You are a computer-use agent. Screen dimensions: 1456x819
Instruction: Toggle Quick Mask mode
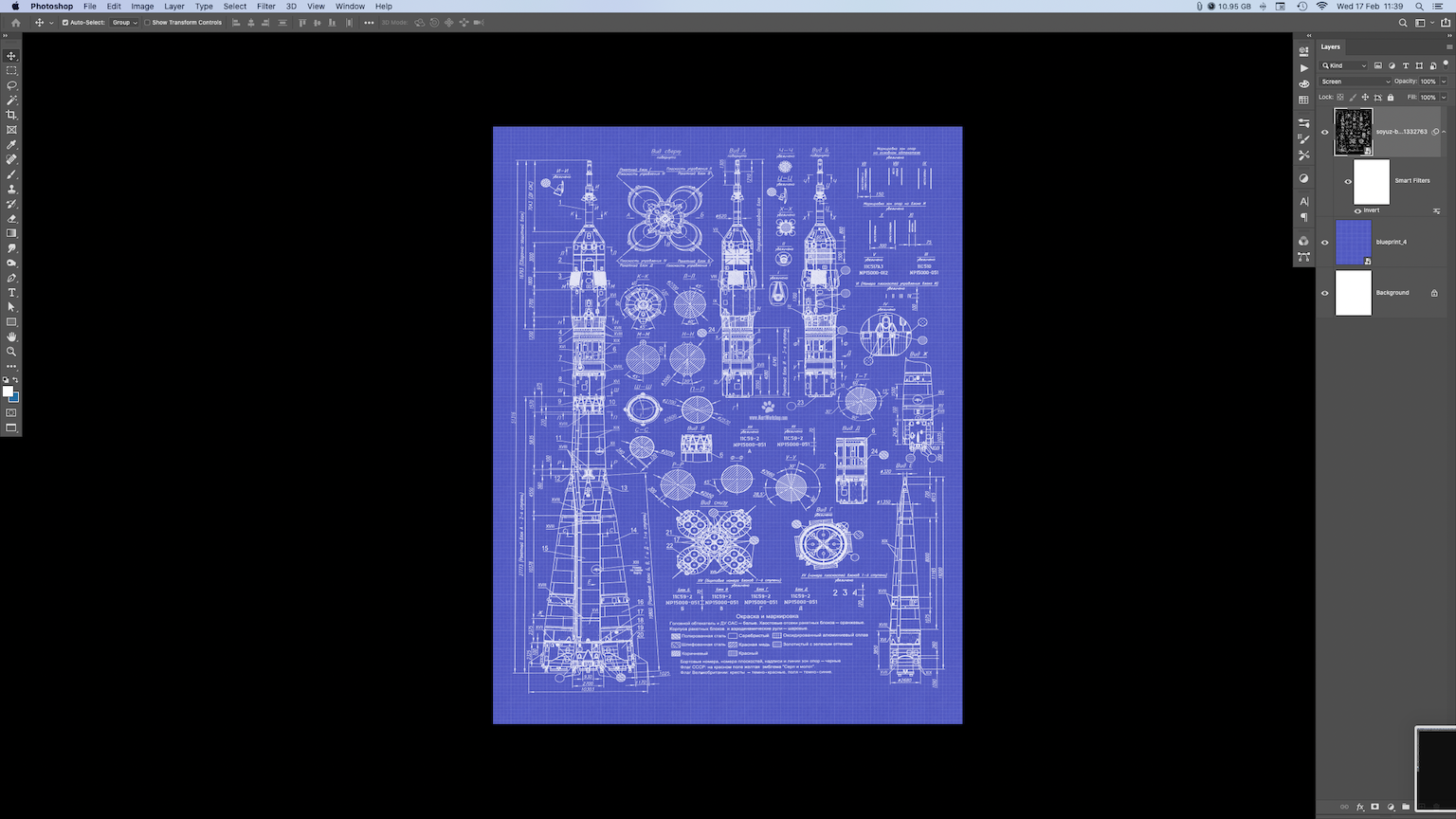click(11, 412)
